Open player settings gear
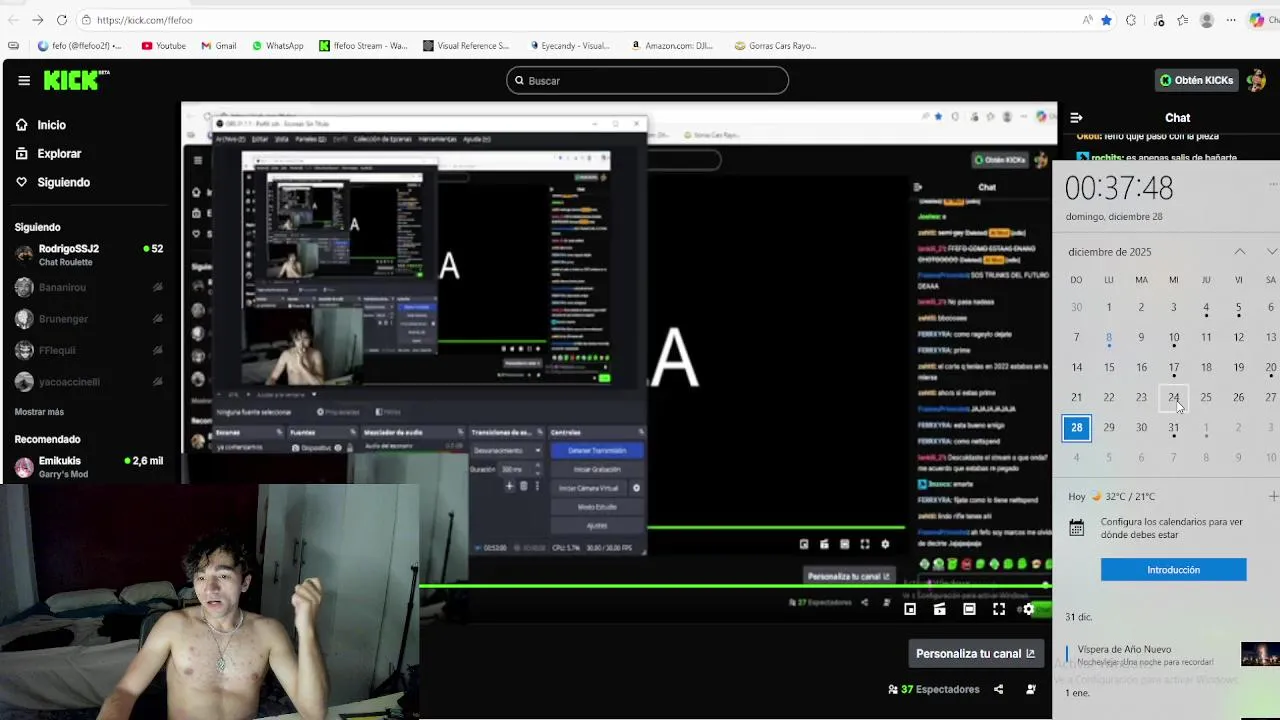The width and height of the screenshot is (1280, 720). pyautogui.click(x=1028, y=609)
